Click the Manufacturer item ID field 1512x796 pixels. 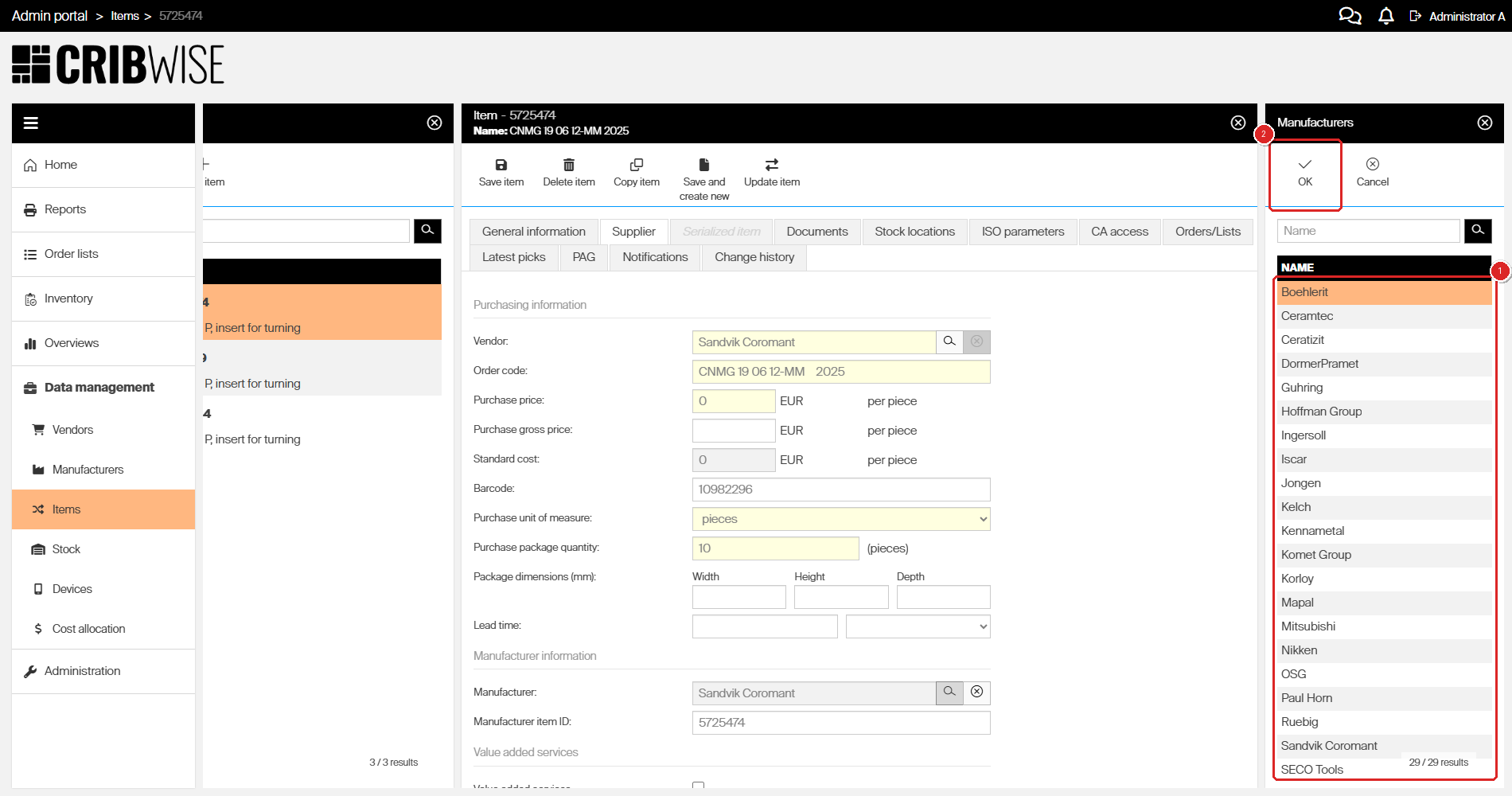841,723
